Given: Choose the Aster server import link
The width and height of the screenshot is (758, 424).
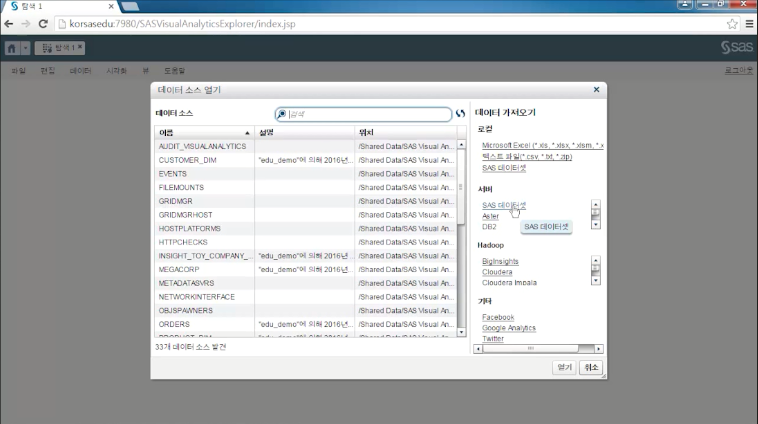Looking at the screenshot, I should (x=490, y=216).
